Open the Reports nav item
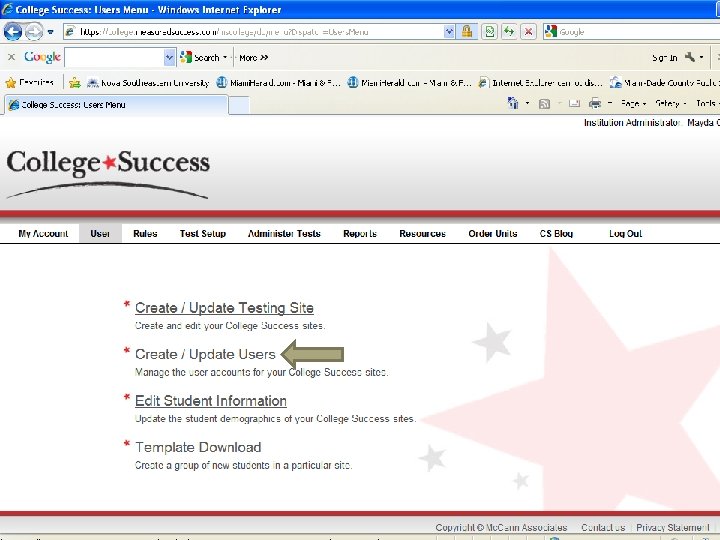Viewport: 720px width, 540px height. pyautogui.click(x=360, y=233)
